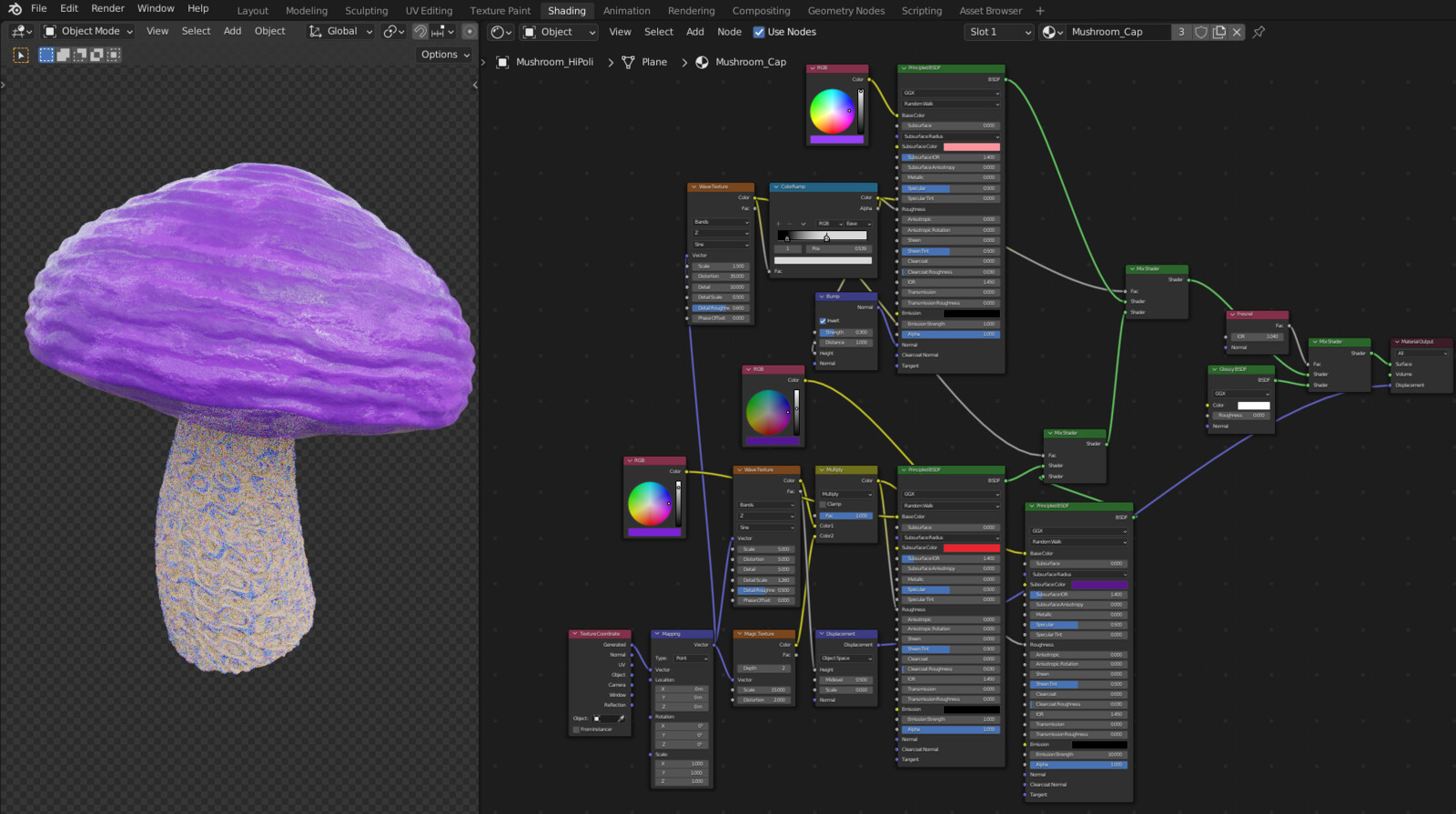Open the Render menu
Image resolution: width=1456 pixels, height=814 pixels.
coord(107,8)
